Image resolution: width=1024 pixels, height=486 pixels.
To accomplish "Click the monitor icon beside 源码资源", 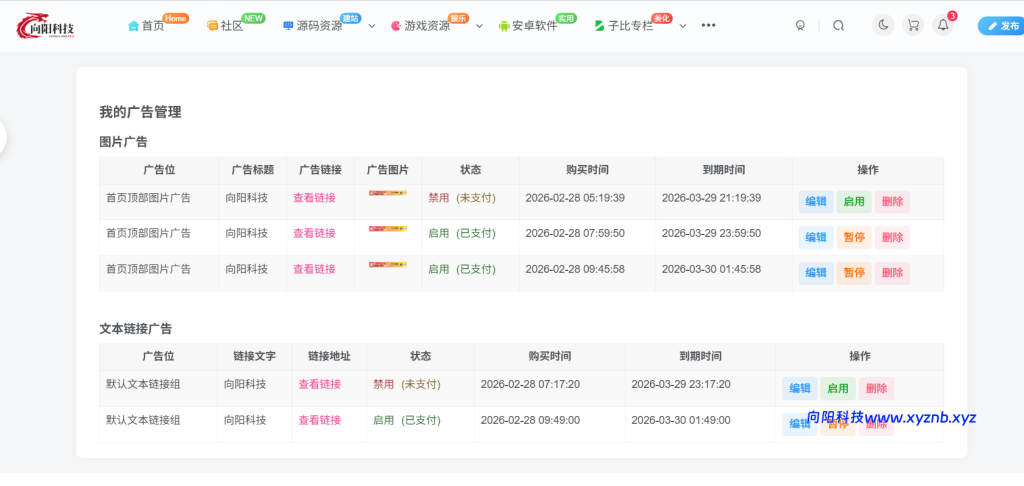I will [288, 26].
